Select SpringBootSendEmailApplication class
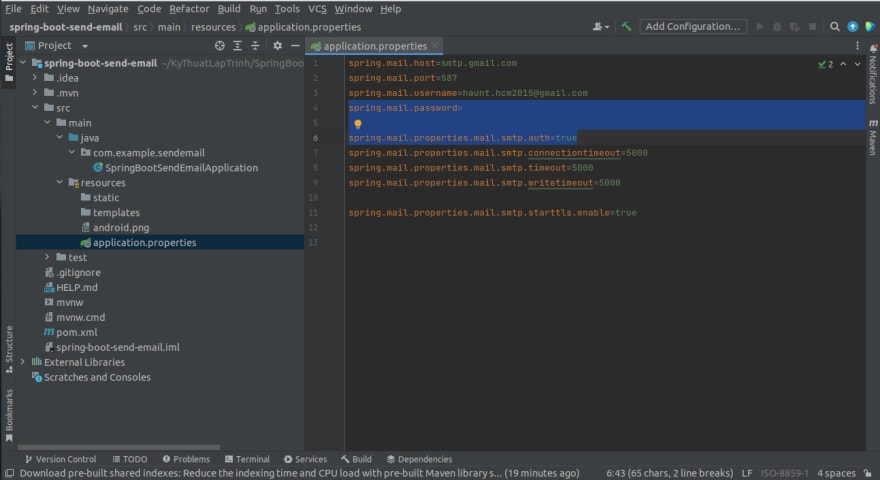Screen dimensions: 880x480 (x=175, y=167)
